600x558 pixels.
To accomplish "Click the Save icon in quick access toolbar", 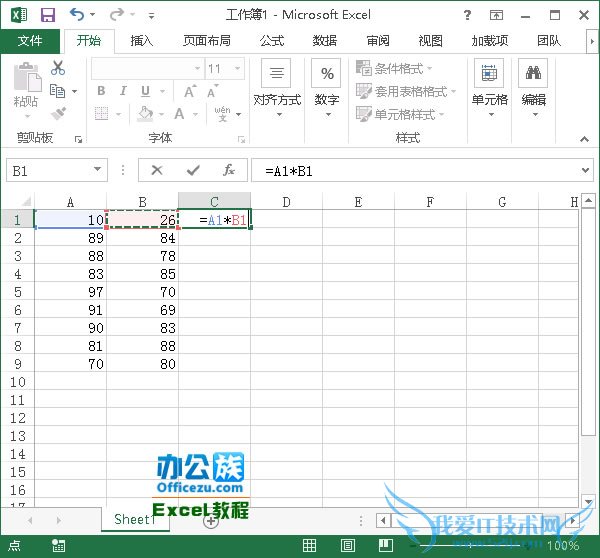I will click(x=47, y=15).
